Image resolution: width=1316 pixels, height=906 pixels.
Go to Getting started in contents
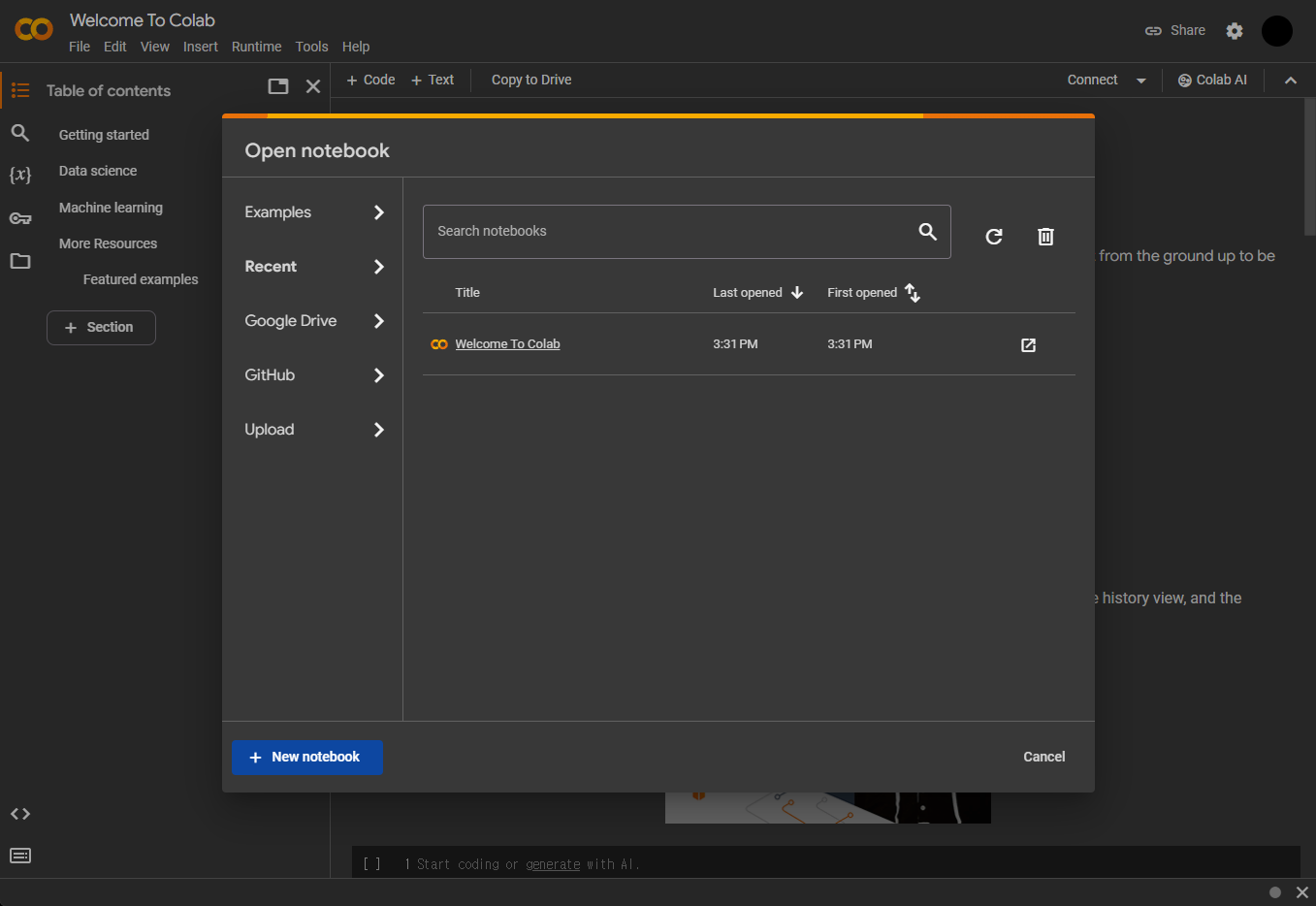pyautogui.click(x=104, y=135)
